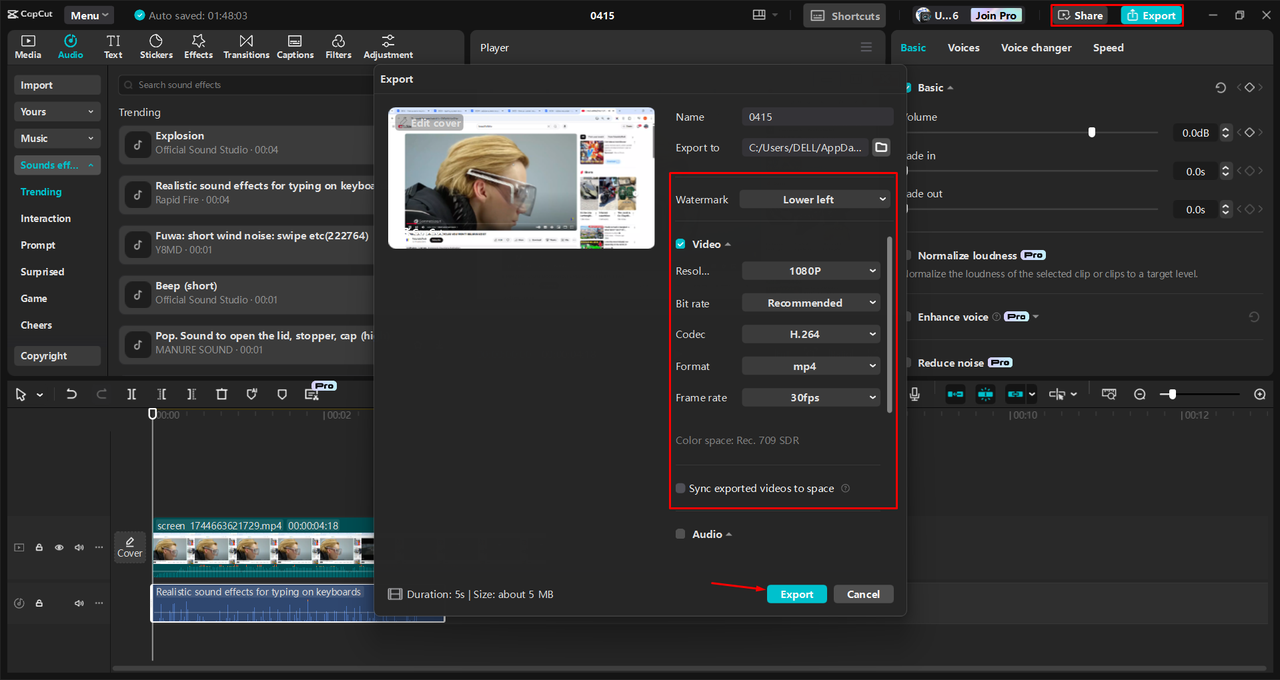Viewport: 1280px width, 680px height.
Task: Open the Stickers panel
Action: 155,46
